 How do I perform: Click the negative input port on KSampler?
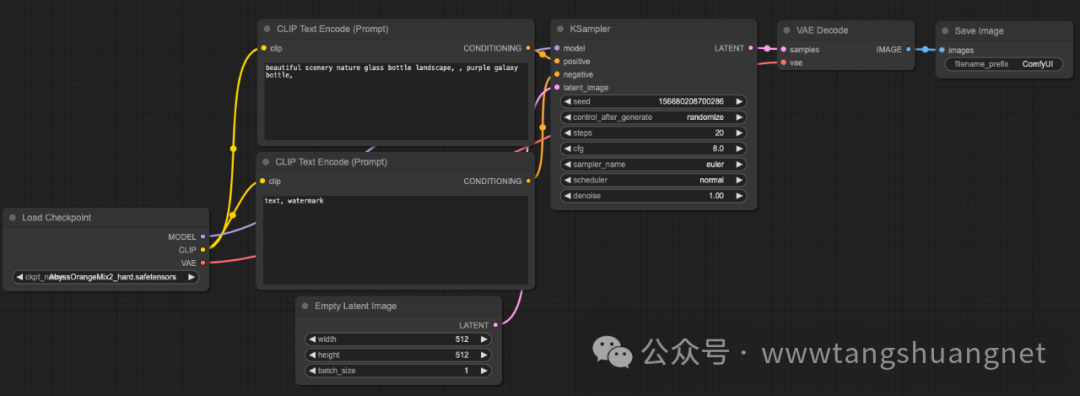[x=557, y=74]
